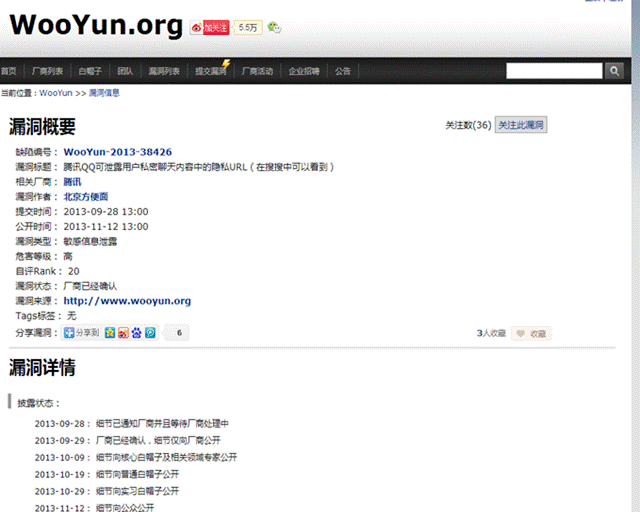Click the 收藏 heart button
Screen dimensions: 640x512
click(531, 334)
